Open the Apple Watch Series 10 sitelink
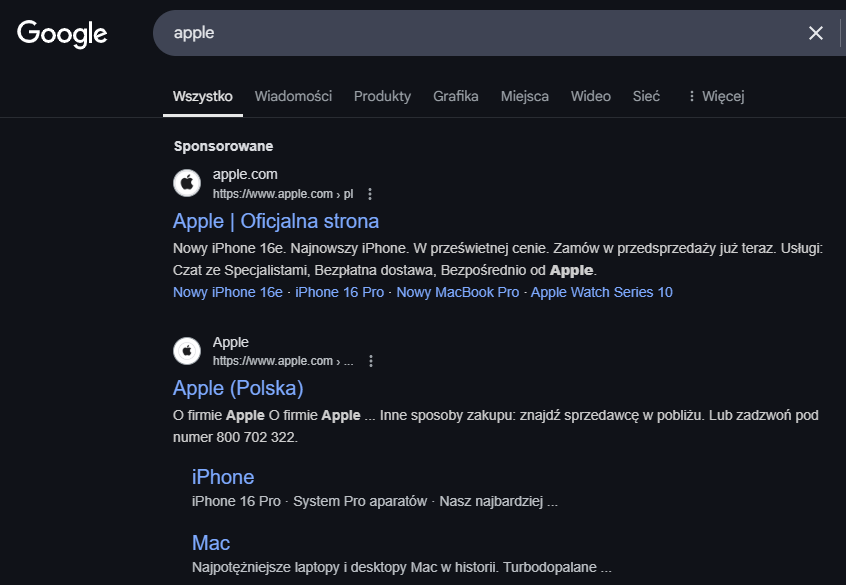 (602, 292)
